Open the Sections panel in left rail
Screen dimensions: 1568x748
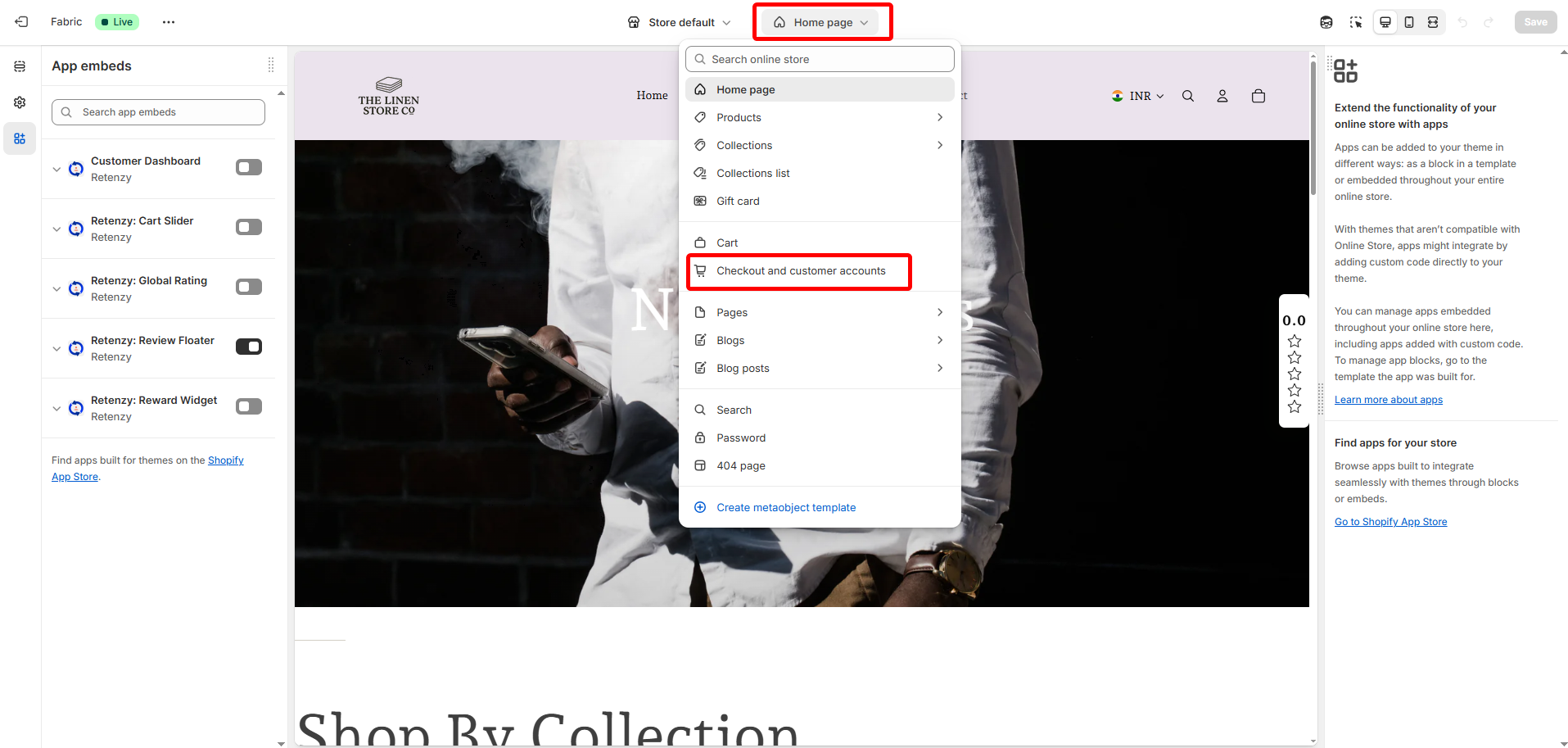tap(20, 66)
